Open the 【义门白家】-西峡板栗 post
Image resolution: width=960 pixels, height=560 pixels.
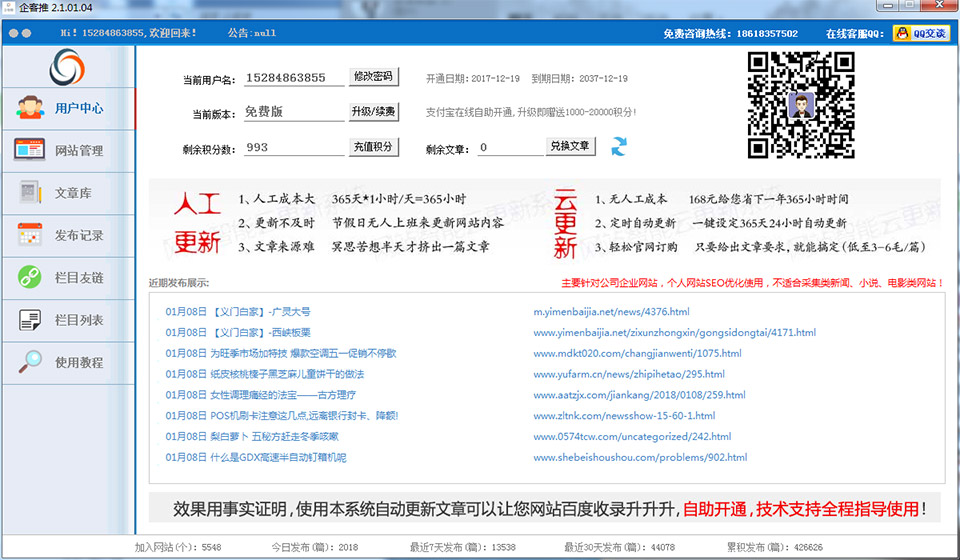click(x=238, y=332)
